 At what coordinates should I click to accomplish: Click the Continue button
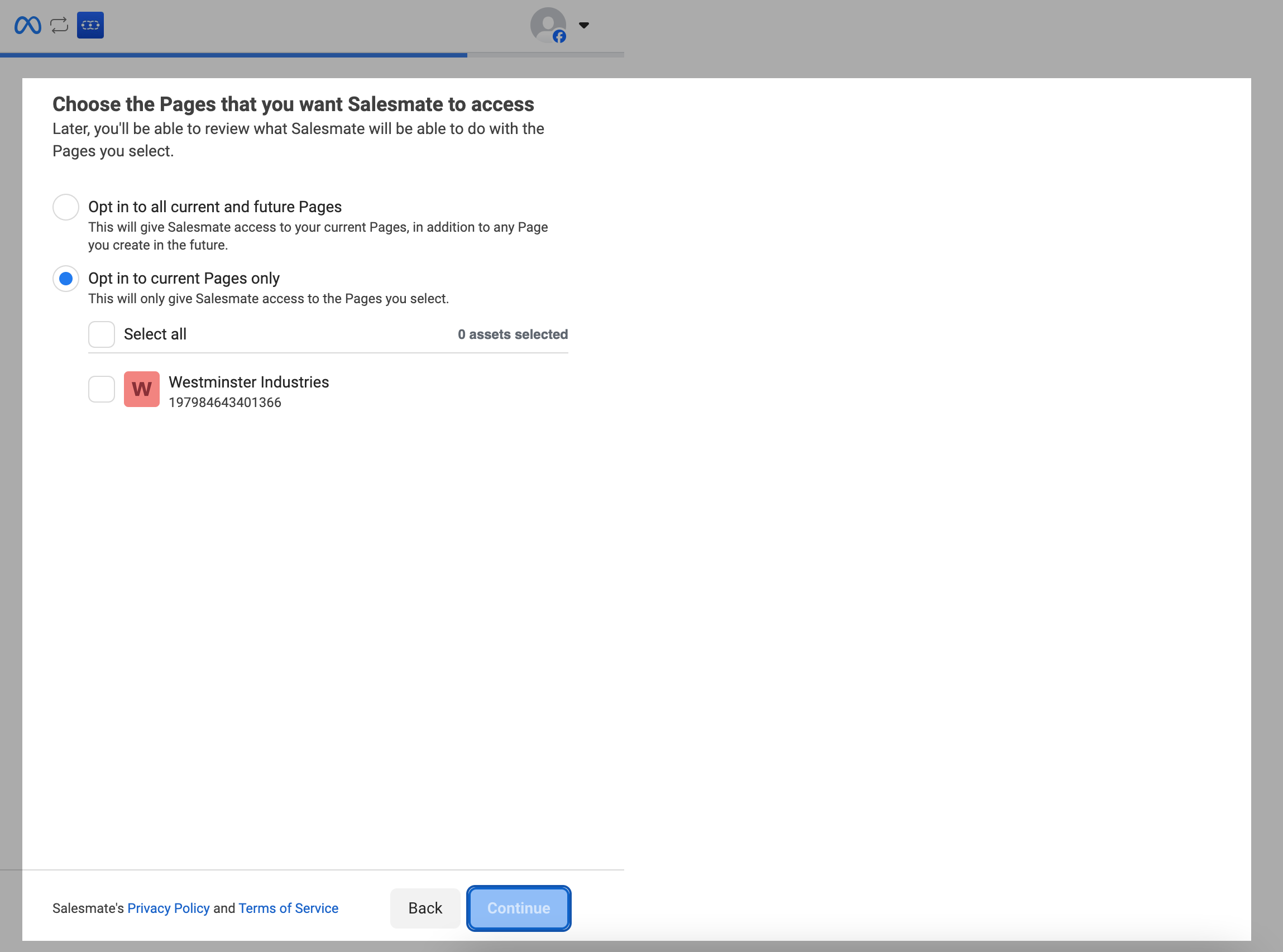[519, 909]
